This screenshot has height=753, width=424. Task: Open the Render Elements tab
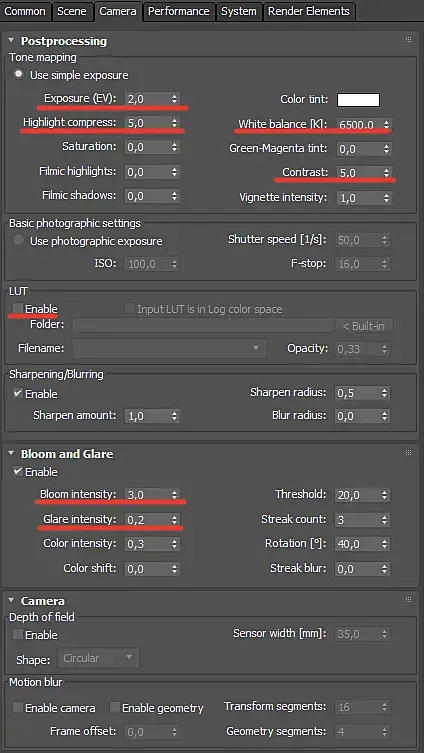pos(309,11)
